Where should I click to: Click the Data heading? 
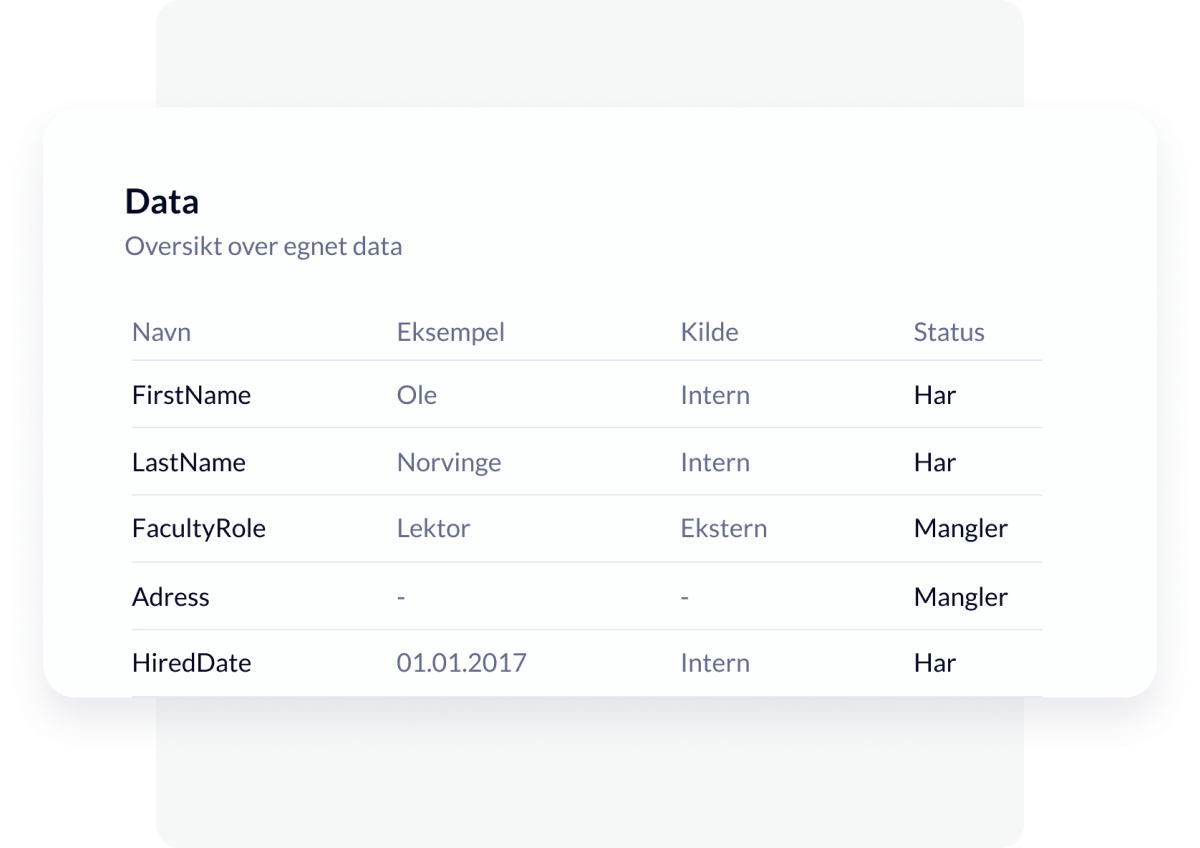(161, 202)
